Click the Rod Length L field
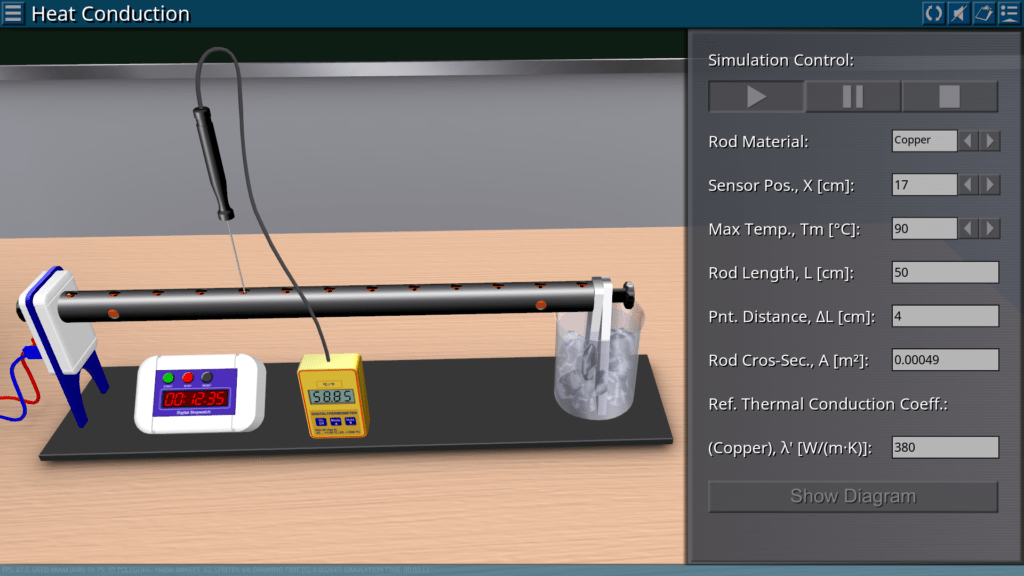This screenshot has width=1024, height=576. tap(945, 273)
